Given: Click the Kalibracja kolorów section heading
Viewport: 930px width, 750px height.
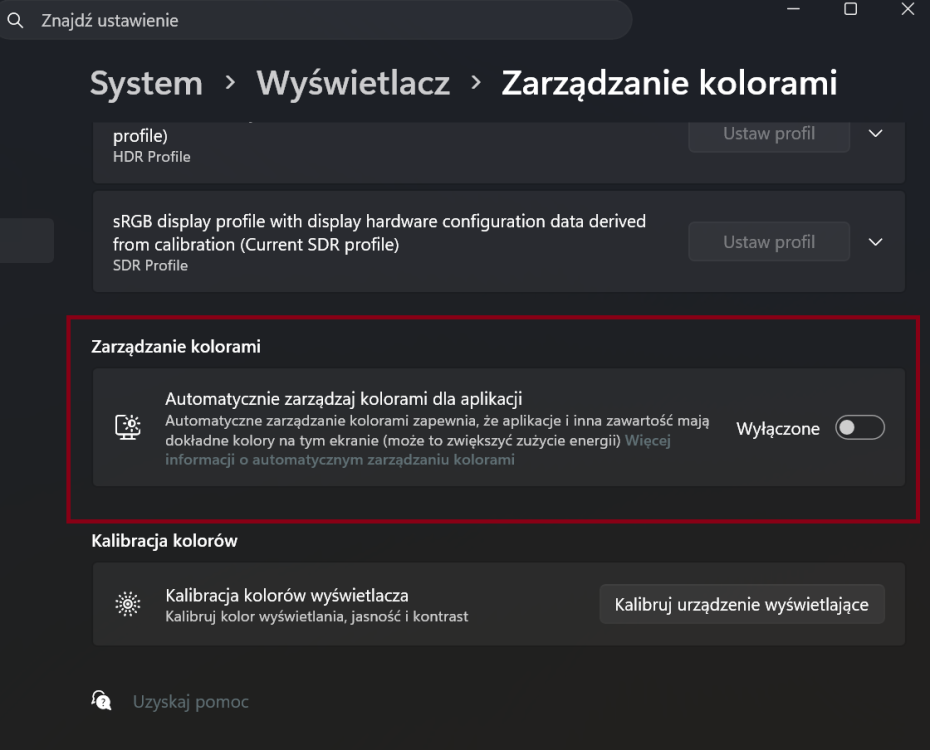Looking at the screenshot, I should 164,541.
